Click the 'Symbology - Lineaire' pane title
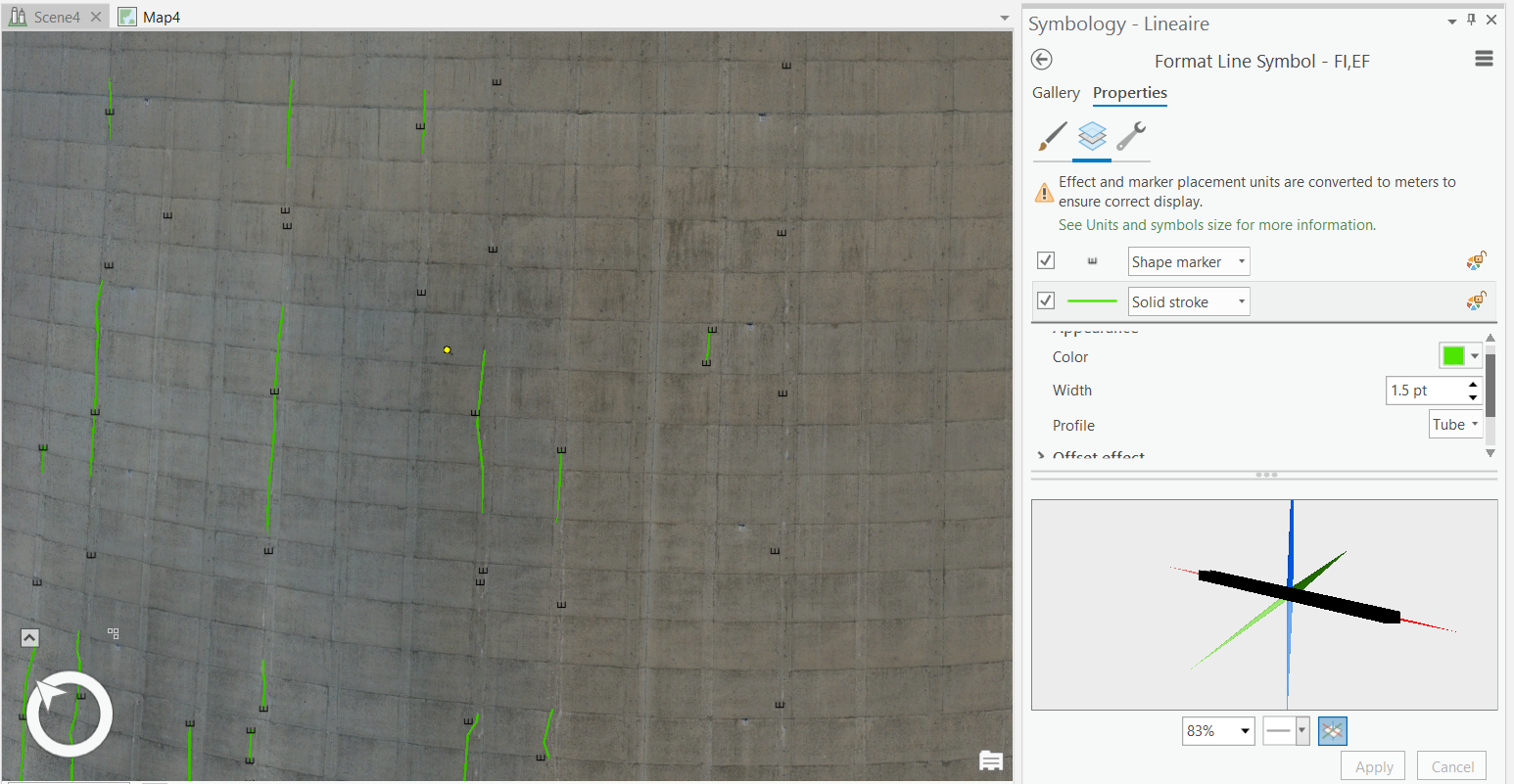 [1118, 23]
